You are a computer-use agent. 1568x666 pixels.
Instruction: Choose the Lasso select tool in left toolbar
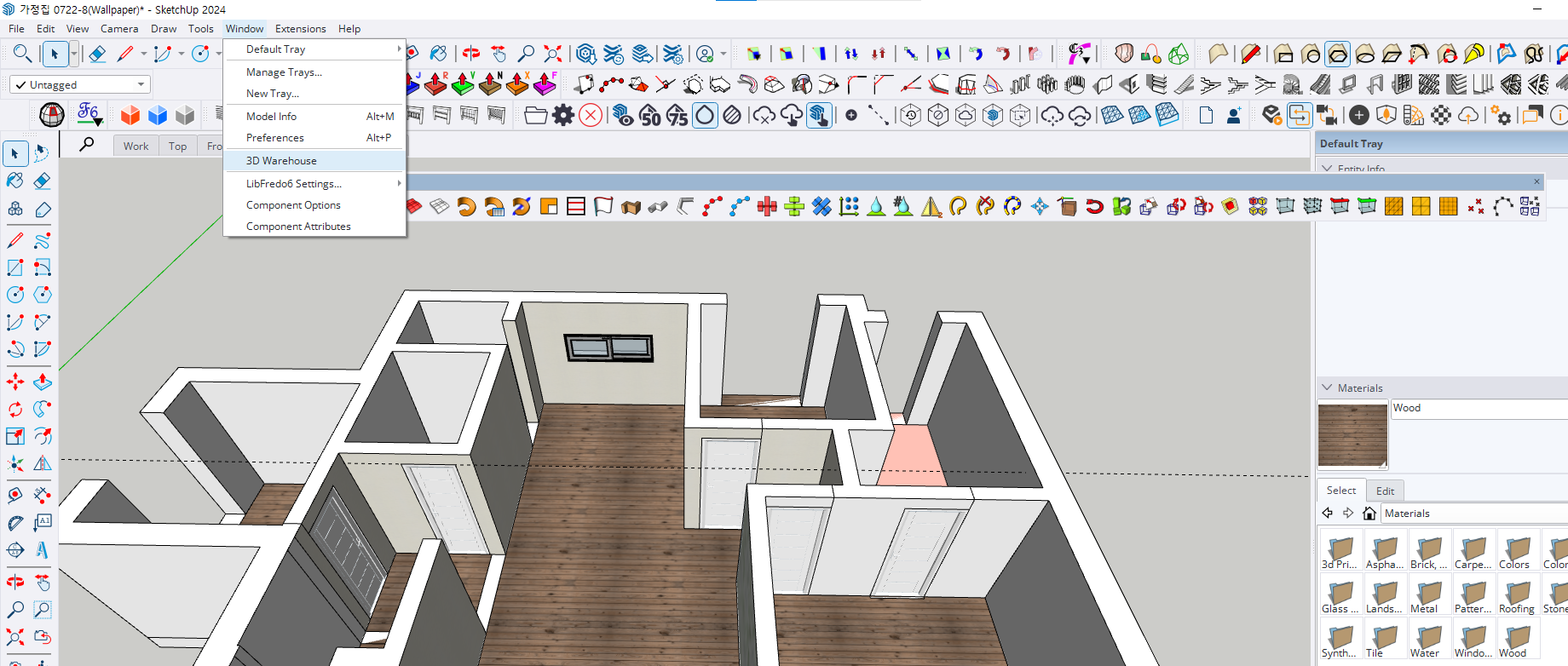(42, 153)
